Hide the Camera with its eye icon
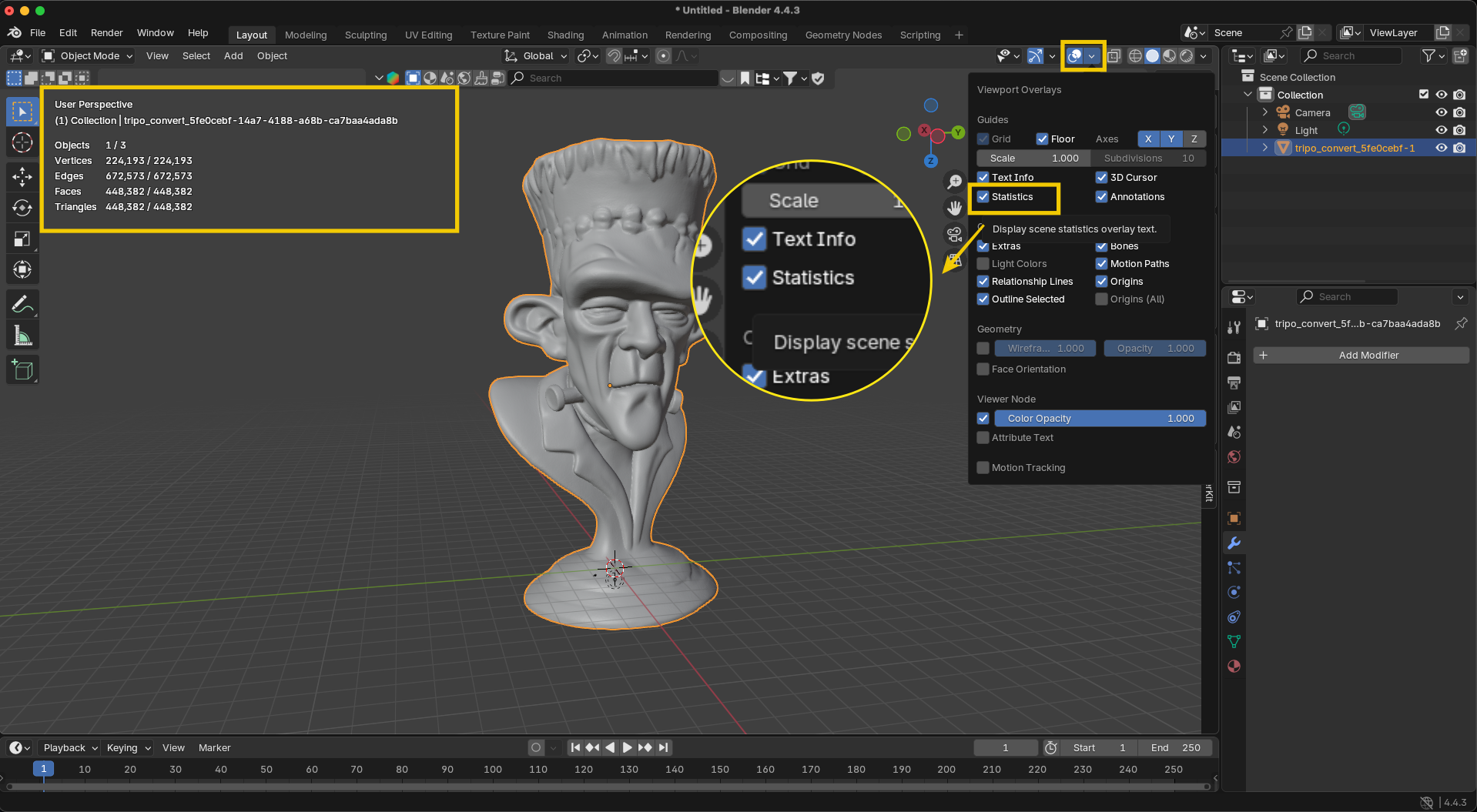The height and width of the screenshot is (812, 1477). click(x=1442, y=112)
